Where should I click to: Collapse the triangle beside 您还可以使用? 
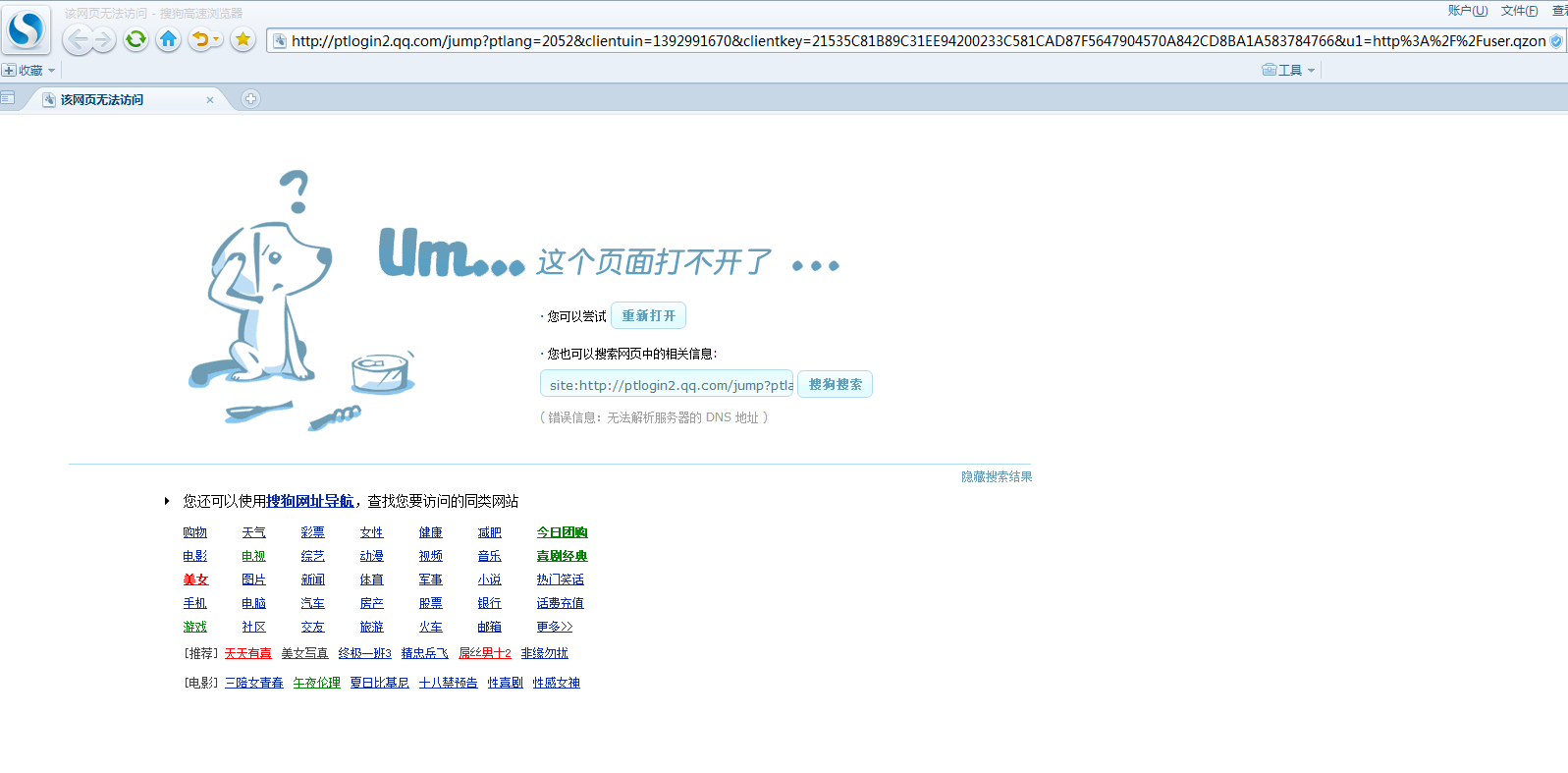coord(167,501)
